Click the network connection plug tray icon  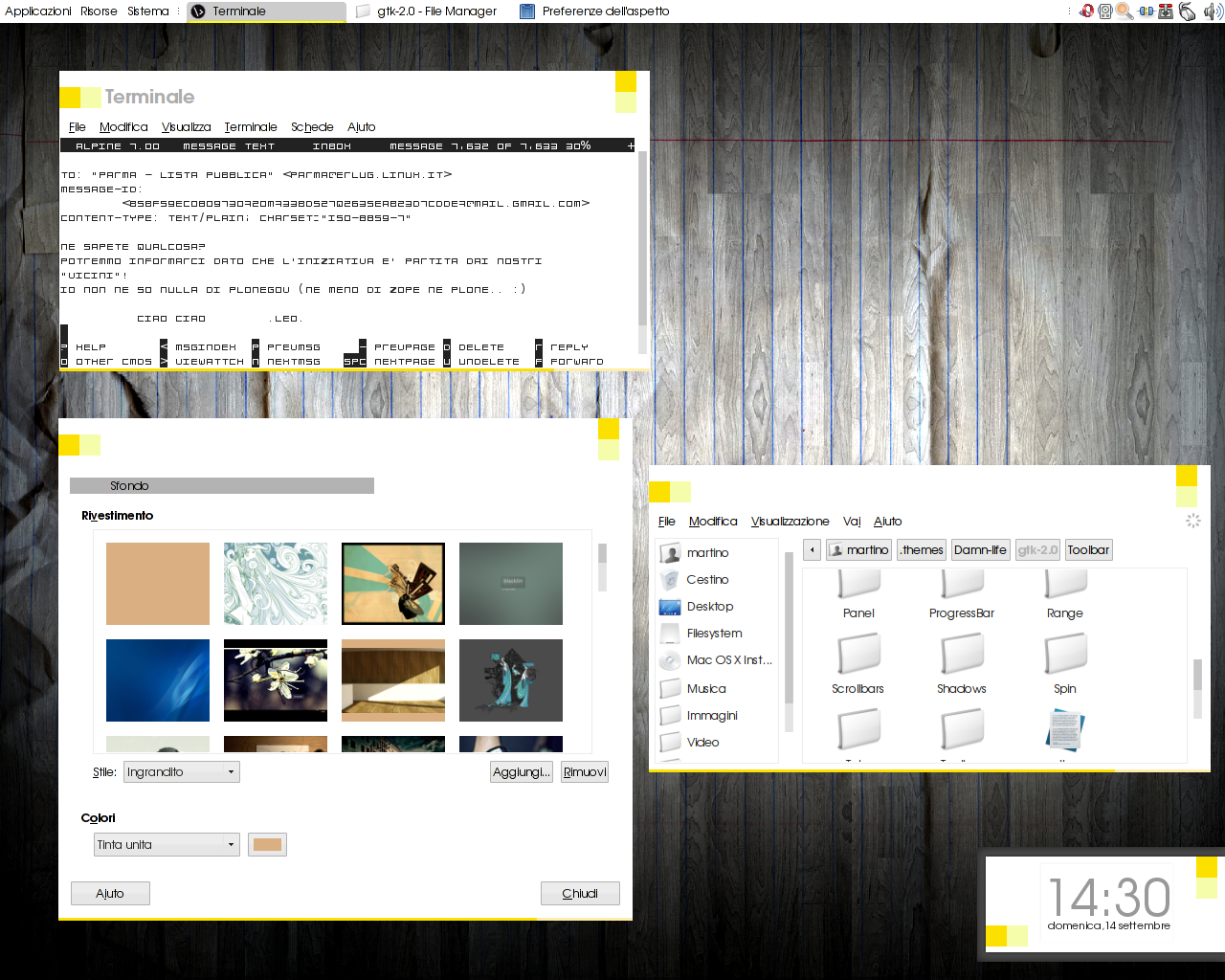[1147, 11]
